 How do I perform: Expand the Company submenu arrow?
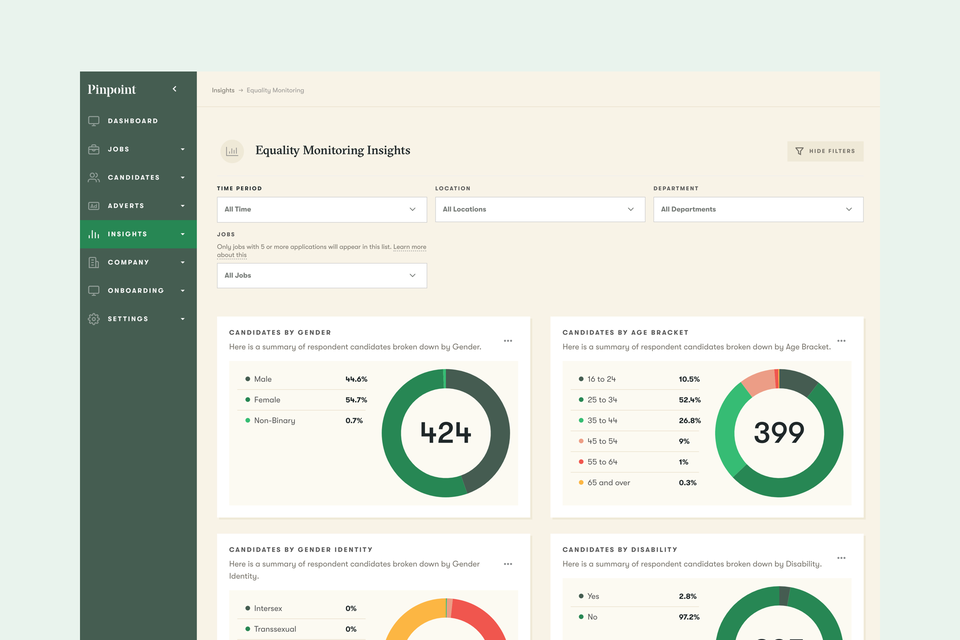point(182,262)
